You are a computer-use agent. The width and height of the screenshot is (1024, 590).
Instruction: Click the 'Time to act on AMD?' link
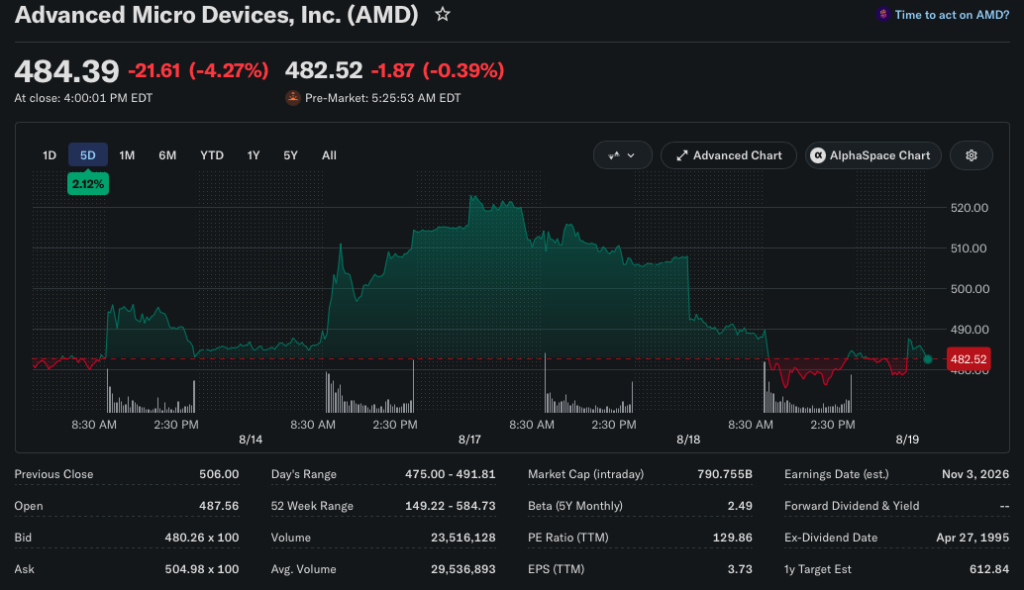[952, 14]
